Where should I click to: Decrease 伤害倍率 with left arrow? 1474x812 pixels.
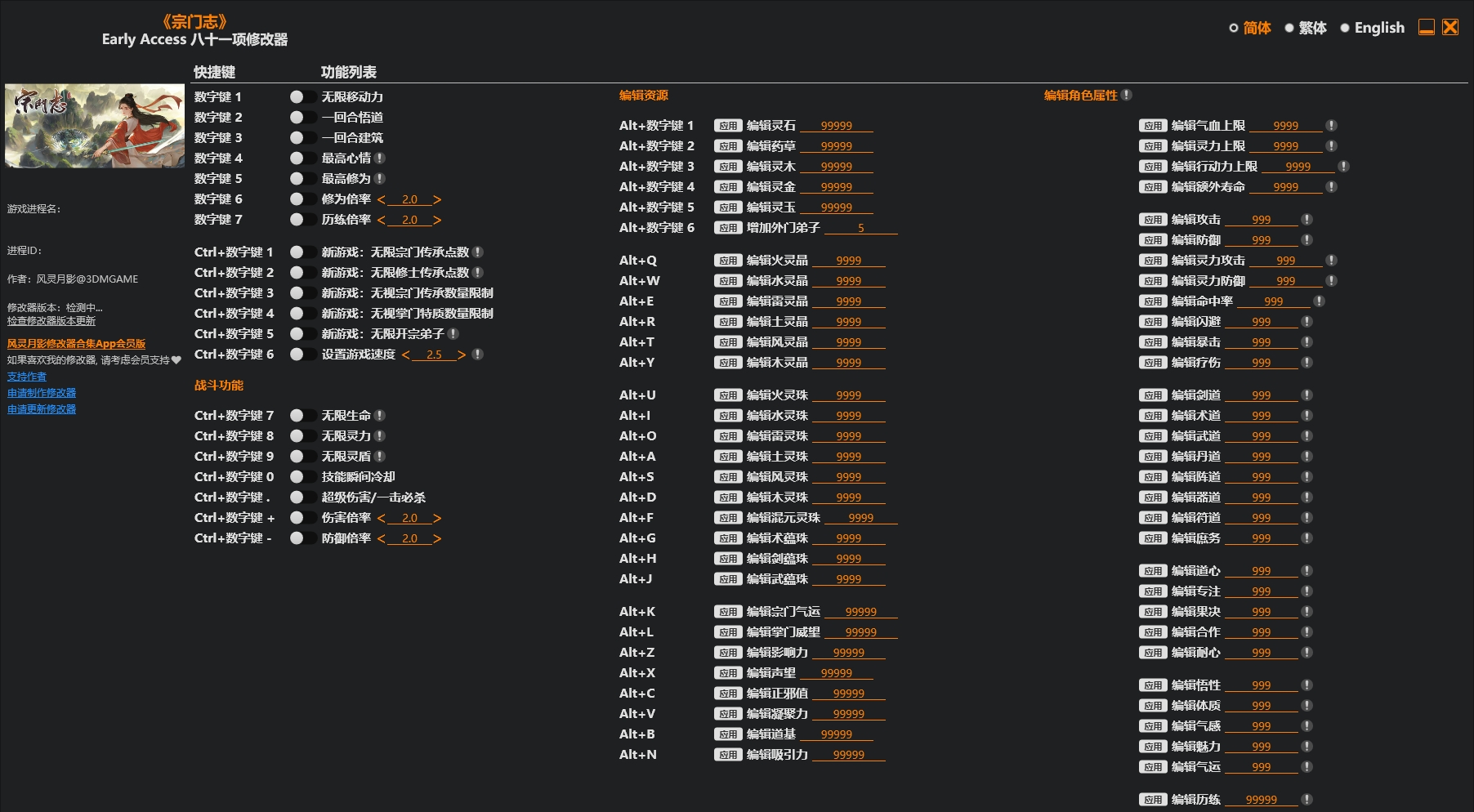click(x=382, y=518)
